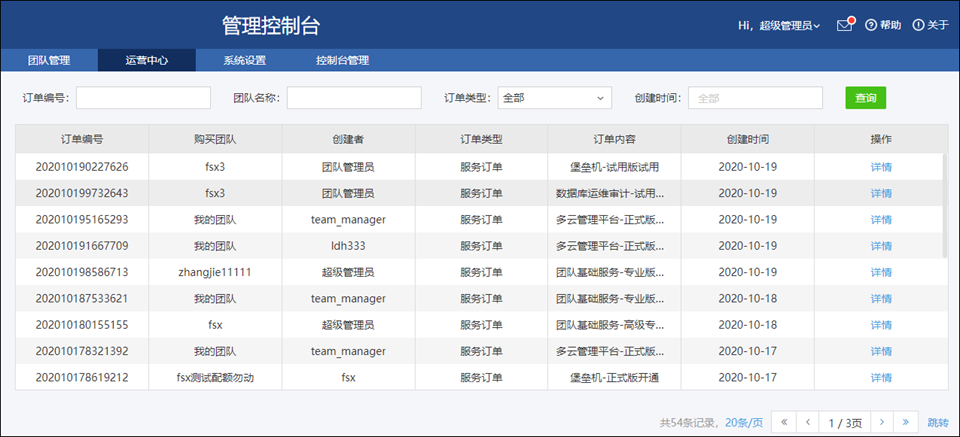Go to the first page of results
The image size is (960, 437).
783,422
